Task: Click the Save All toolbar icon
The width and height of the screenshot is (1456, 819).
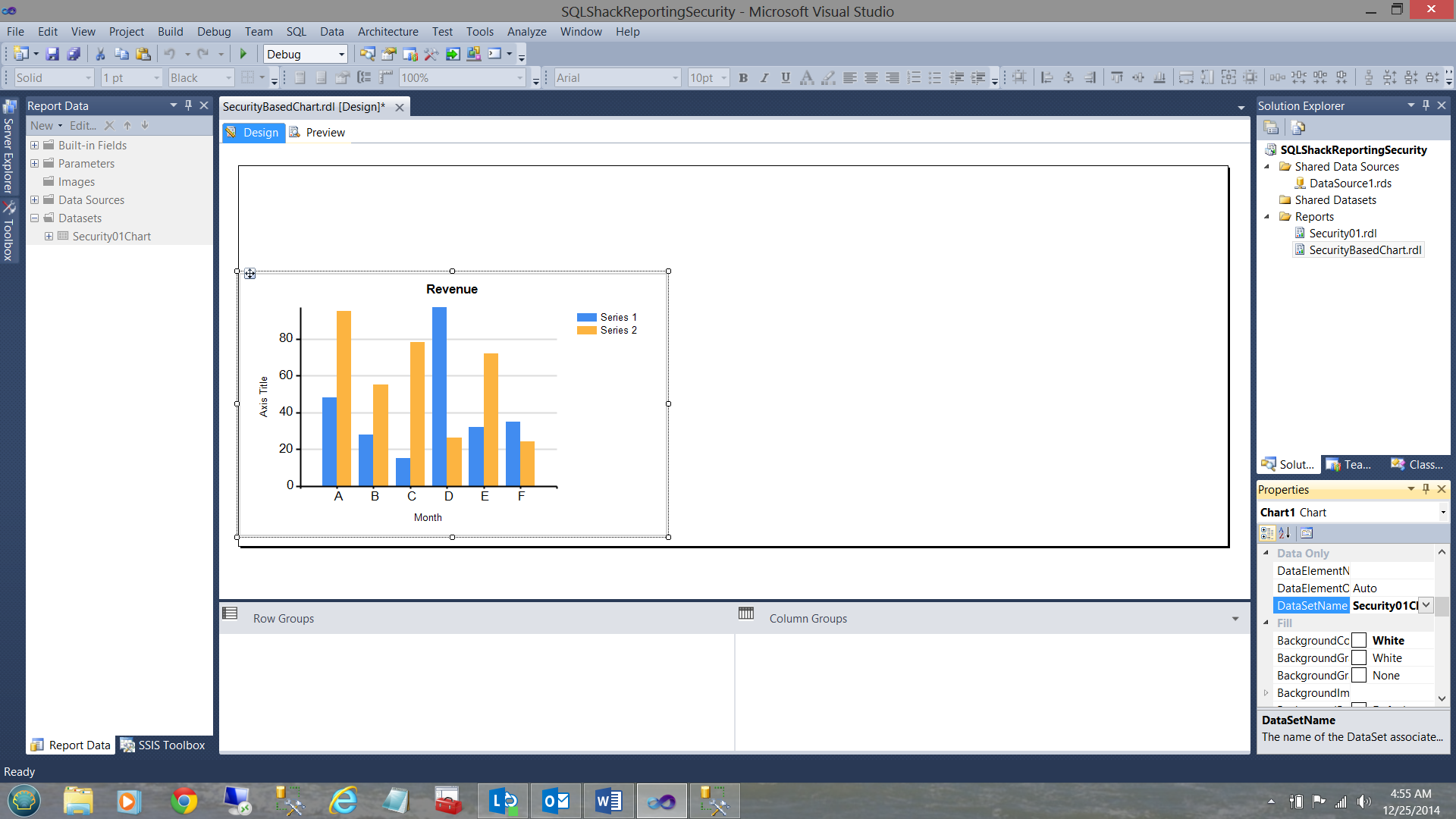Action: click(x=74, y=54)
